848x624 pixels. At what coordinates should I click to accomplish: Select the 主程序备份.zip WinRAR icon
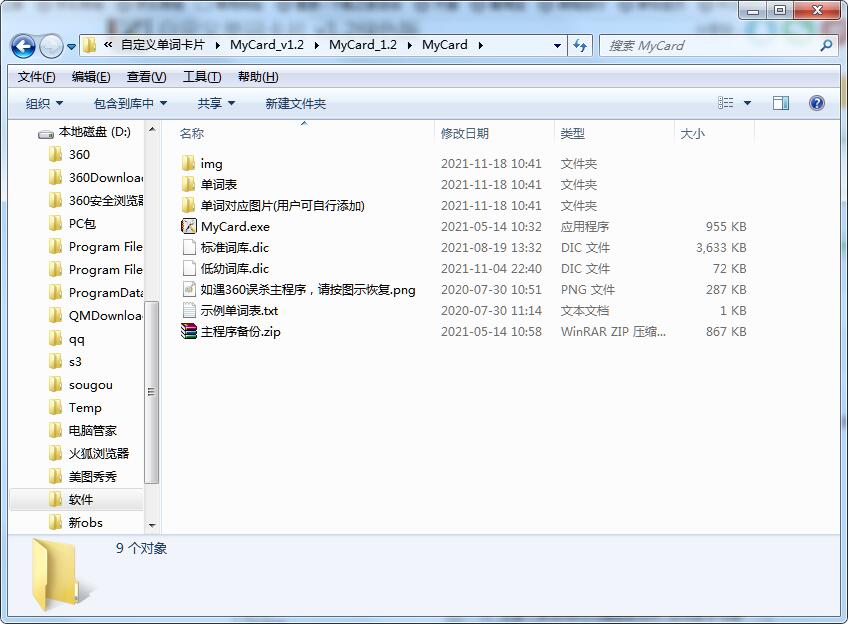(x=188, y=331)
